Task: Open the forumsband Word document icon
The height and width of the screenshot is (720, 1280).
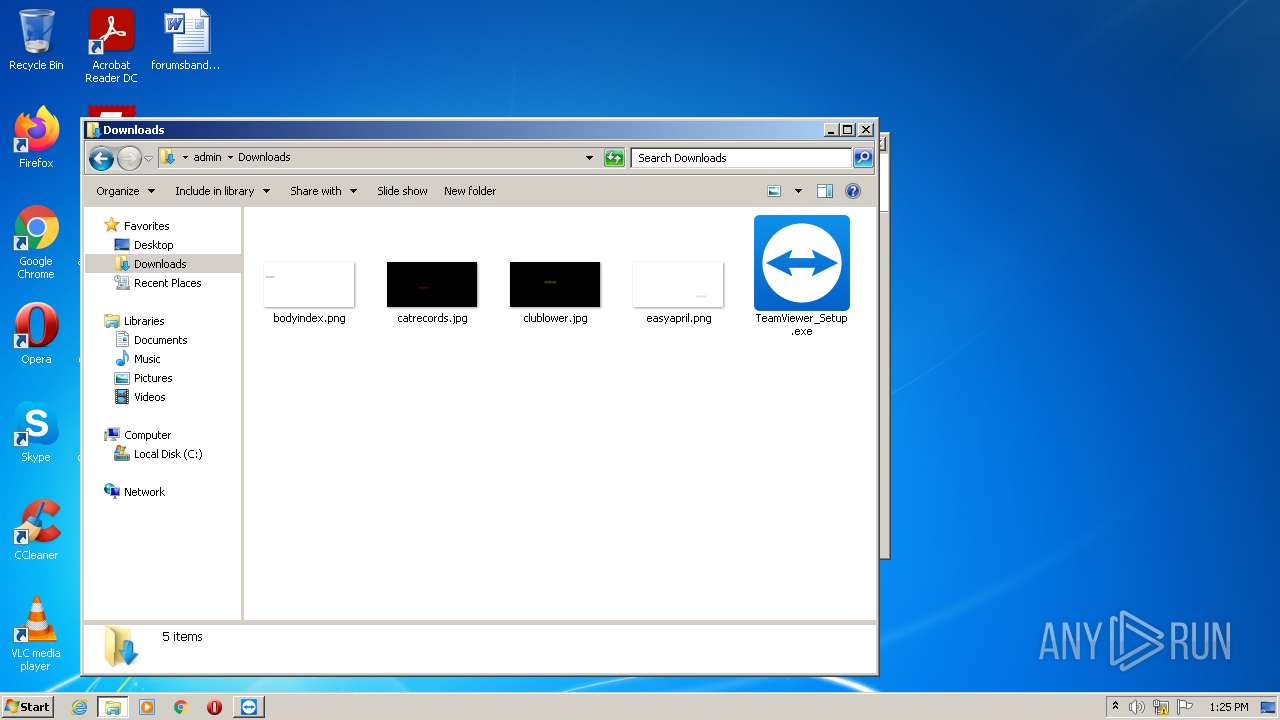Action: tap(186, 40)
